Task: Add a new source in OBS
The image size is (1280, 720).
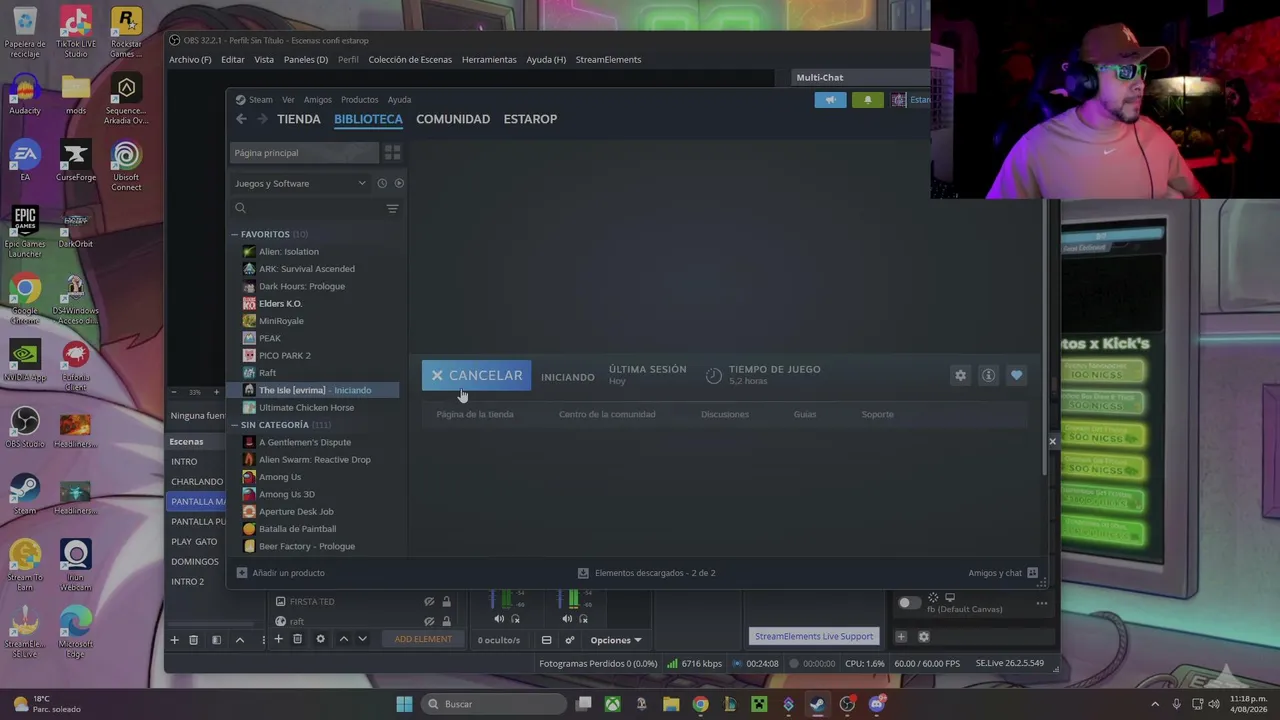Action: (278, 639)
